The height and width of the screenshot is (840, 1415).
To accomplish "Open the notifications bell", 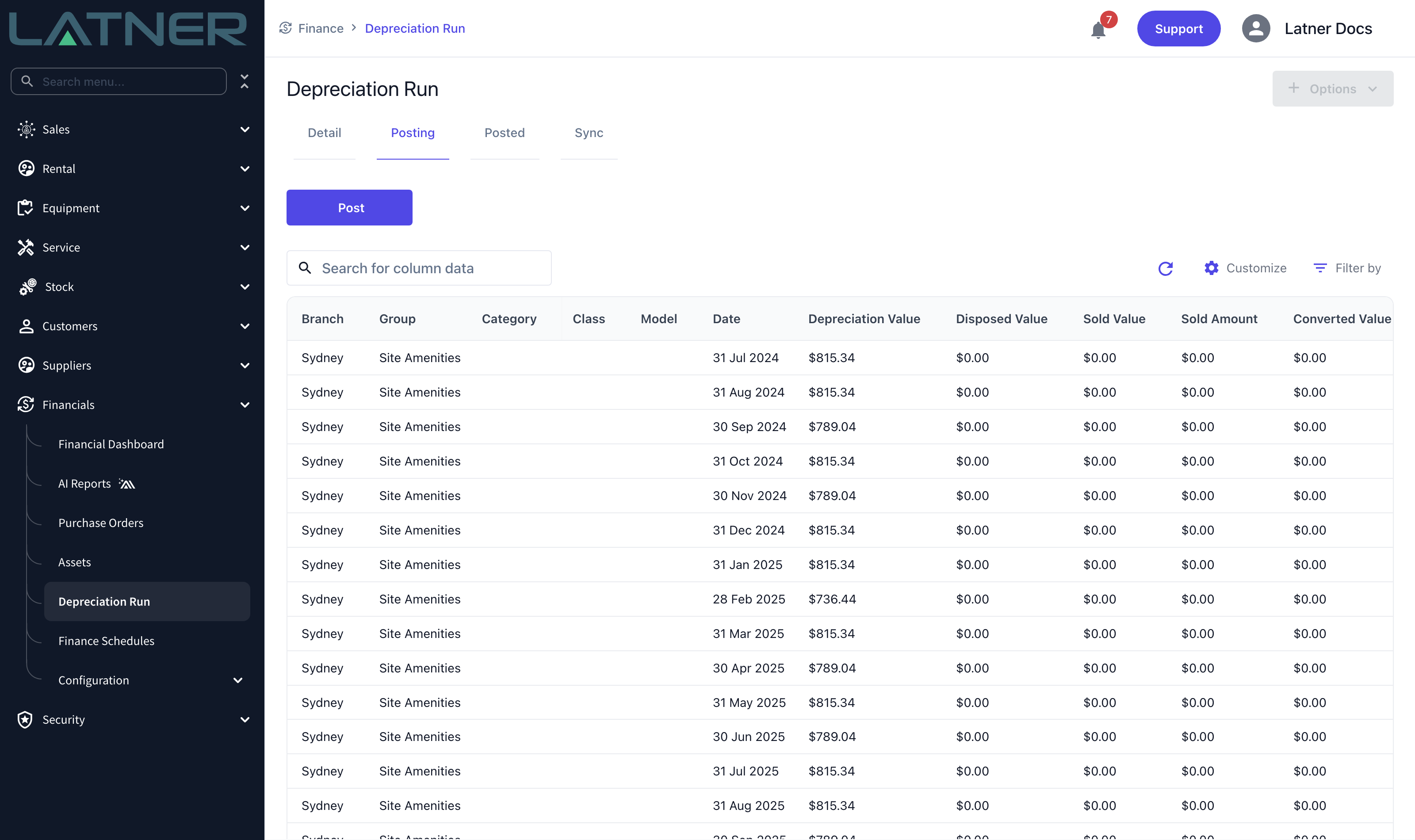I will click(1098, 30).
